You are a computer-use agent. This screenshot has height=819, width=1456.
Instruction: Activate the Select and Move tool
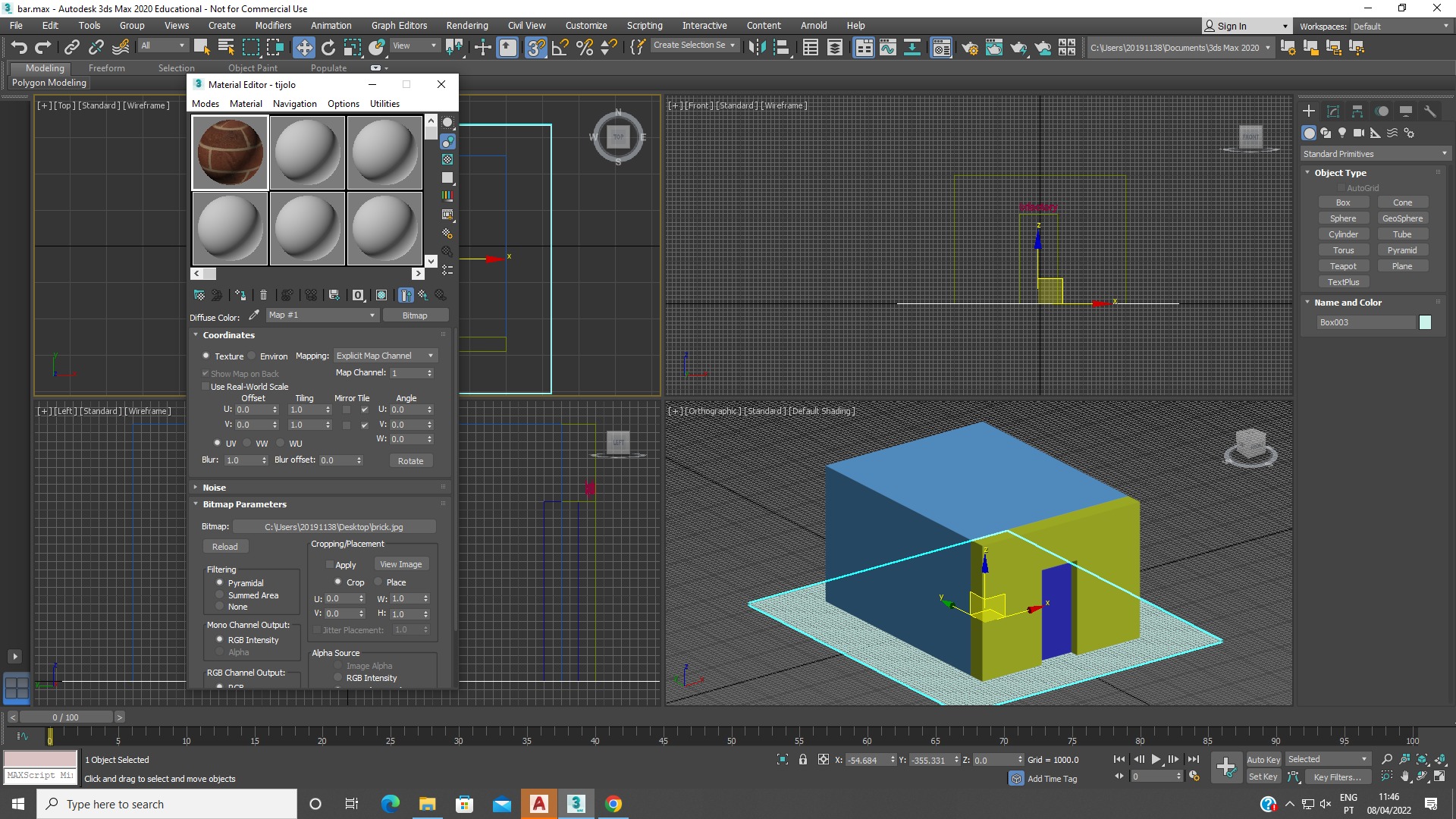303,47
